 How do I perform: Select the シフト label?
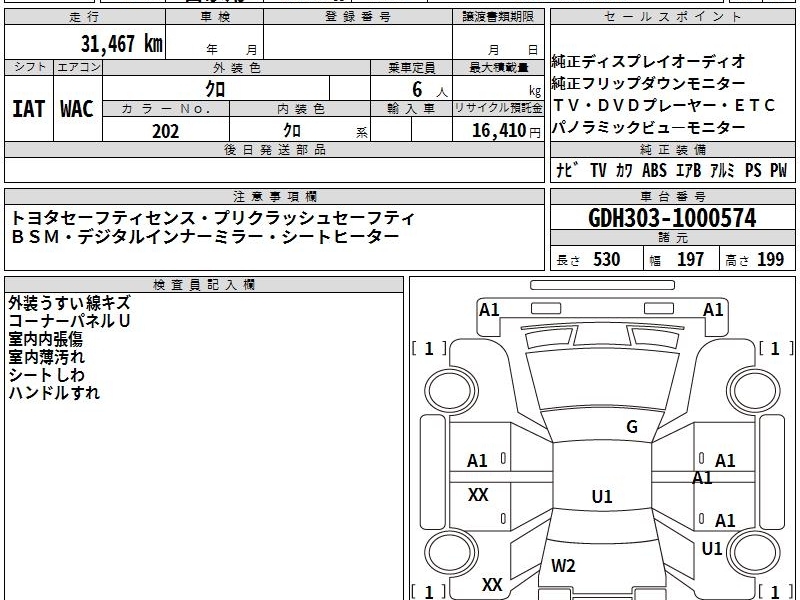click(x=29, y=67)
